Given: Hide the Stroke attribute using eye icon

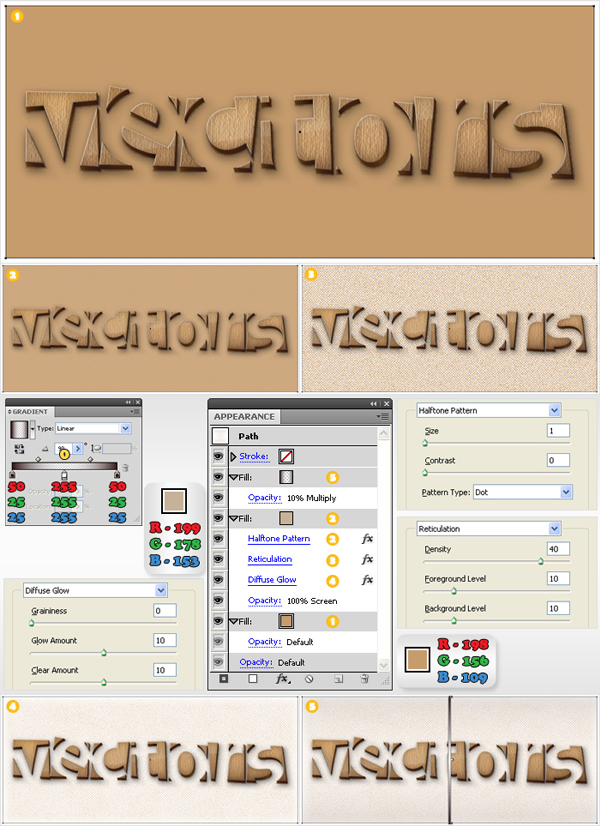Looking at the screenshot, I should coord(219,456).
